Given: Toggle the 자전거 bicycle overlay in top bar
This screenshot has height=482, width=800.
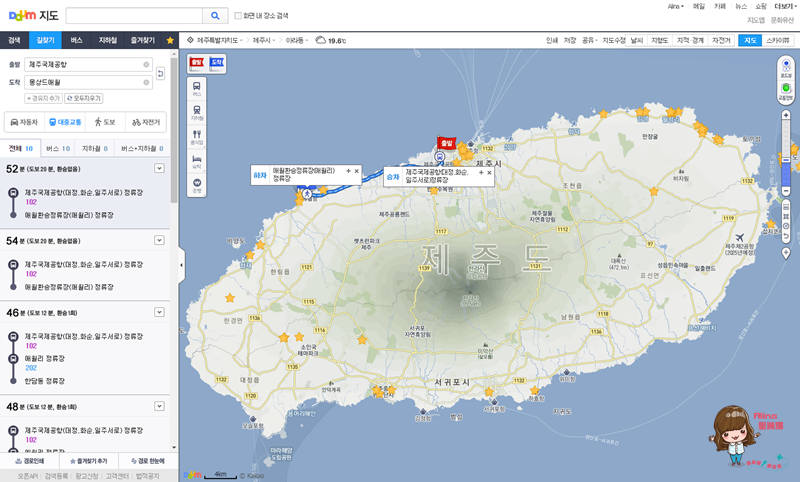Looking at the screenshot, I should (721, 40).
